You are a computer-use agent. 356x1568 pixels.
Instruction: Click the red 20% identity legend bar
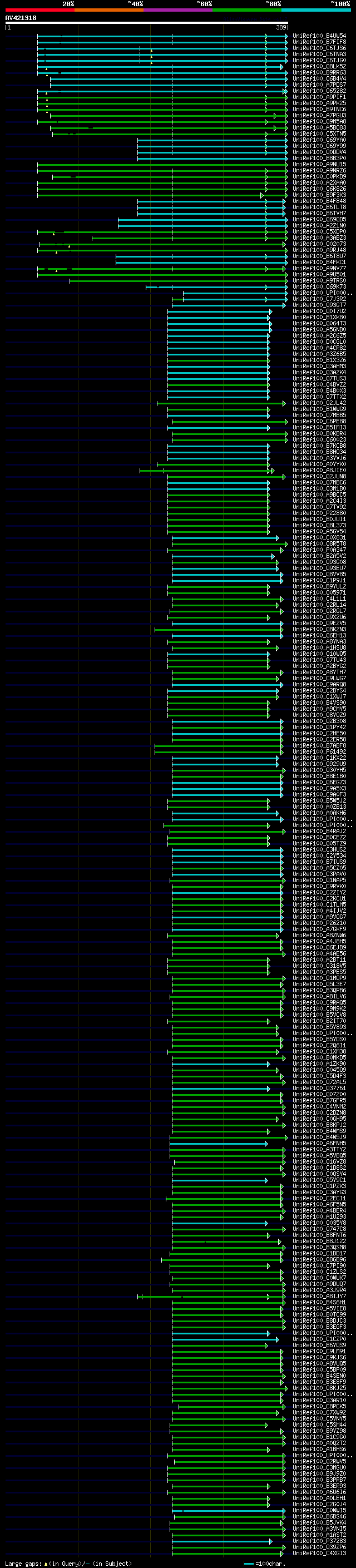tap(39, 10)
